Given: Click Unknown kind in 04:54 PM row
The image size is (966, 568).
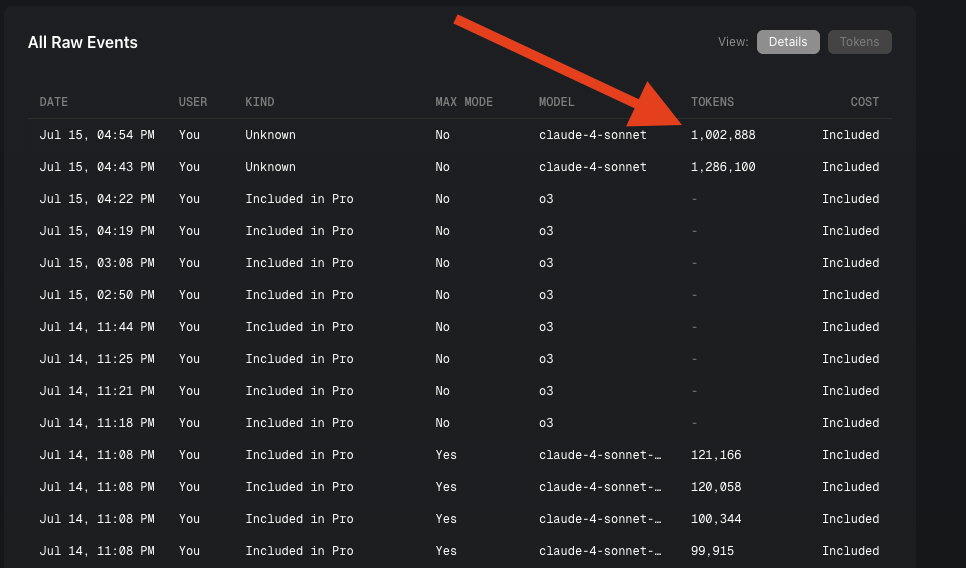Looking at the screenshot, I should (x=270, y=135).
